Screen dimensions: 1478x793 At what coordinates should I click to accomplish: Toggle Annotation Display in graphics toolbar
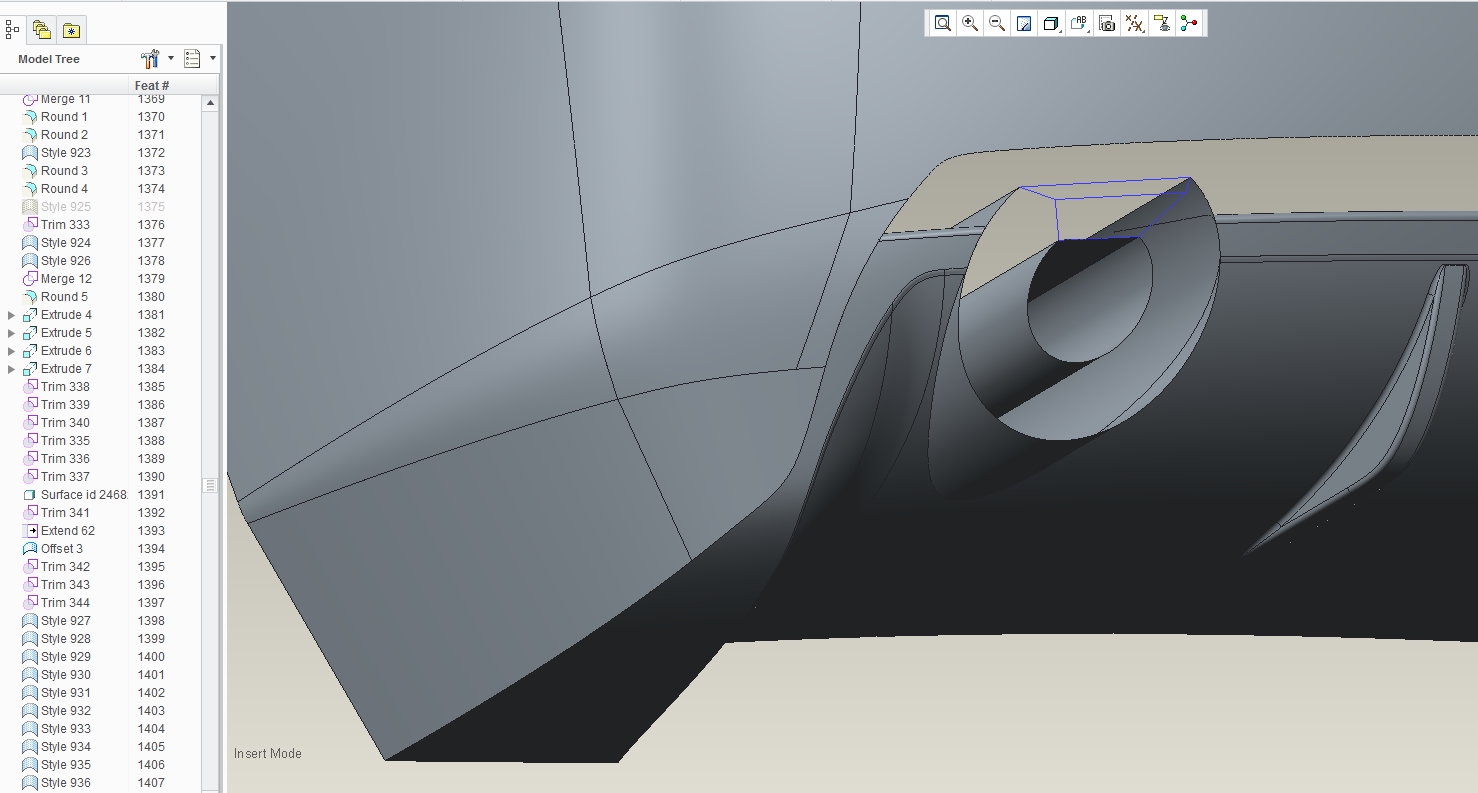coord(1161,23)
